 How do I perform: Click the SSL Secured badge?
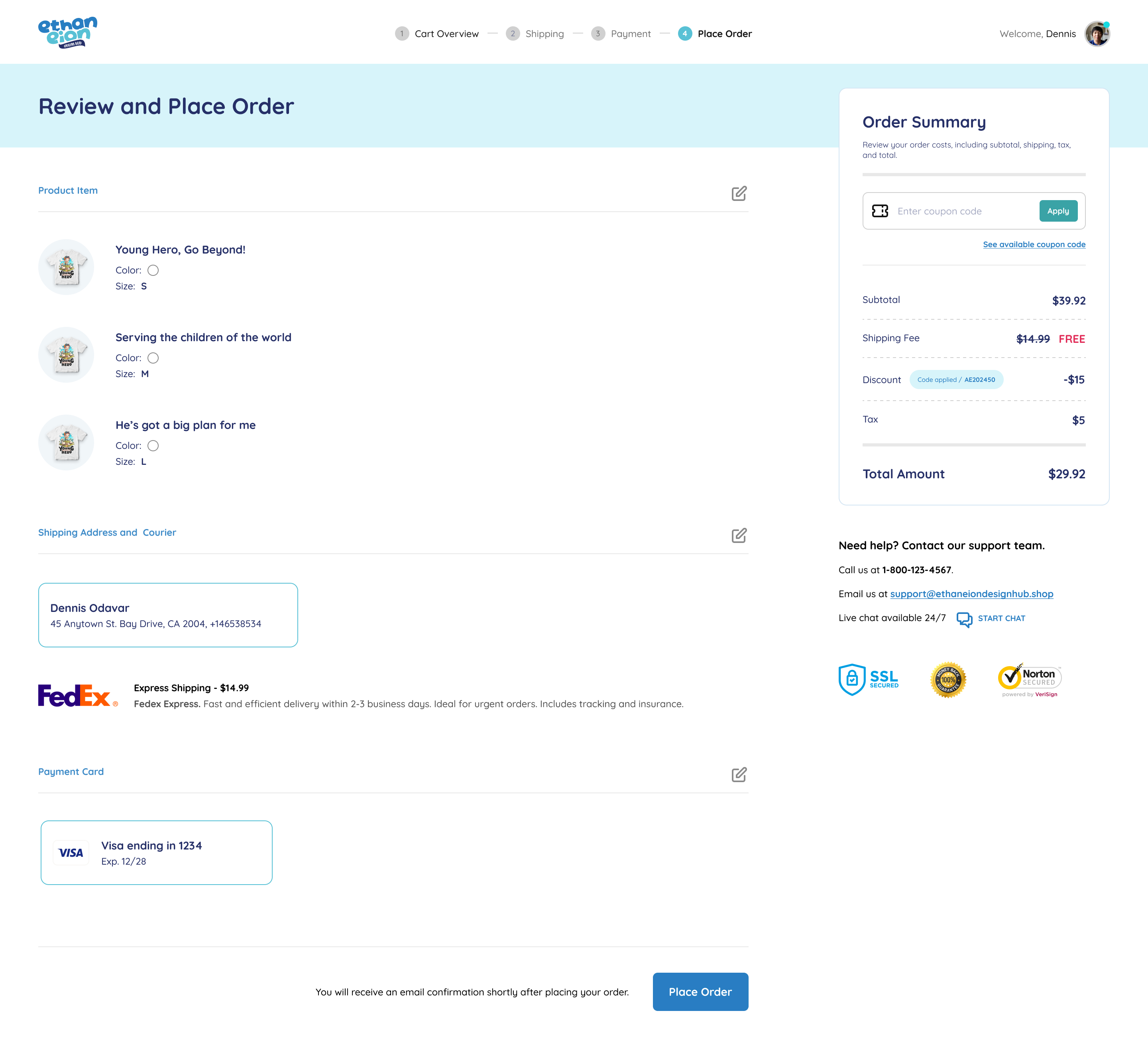coord(868,680)
